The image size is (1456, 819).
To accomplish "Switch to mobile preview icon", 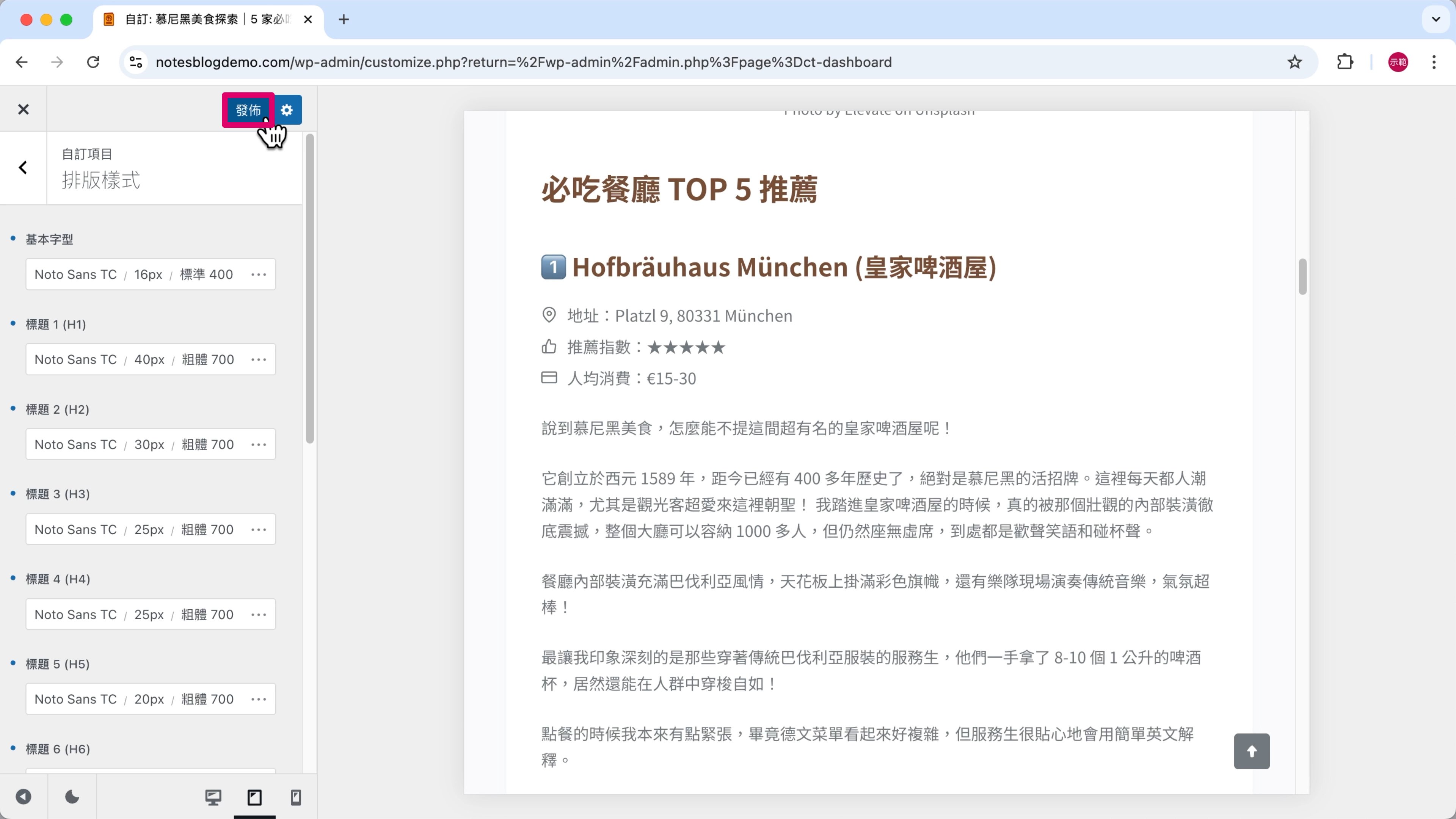I will [296, 797].
